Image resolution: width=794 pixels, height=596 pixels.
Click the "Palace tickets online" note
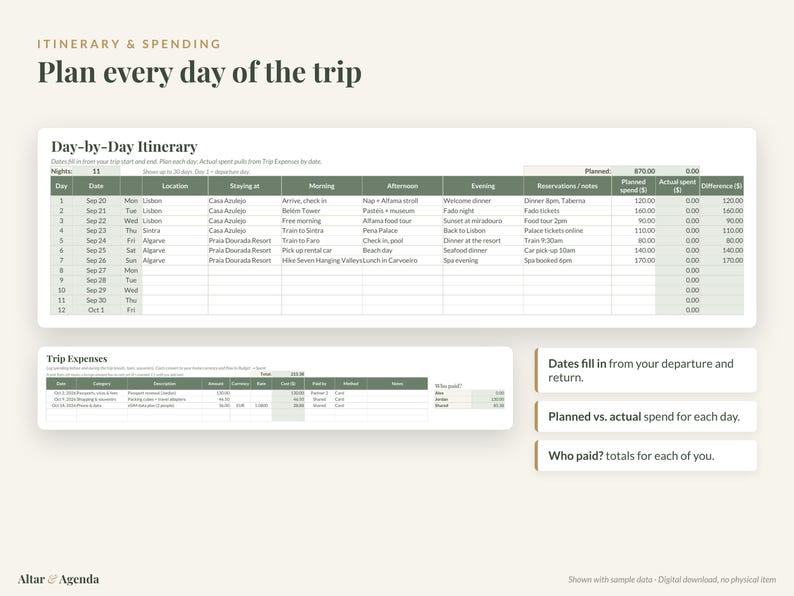(567, 230)
